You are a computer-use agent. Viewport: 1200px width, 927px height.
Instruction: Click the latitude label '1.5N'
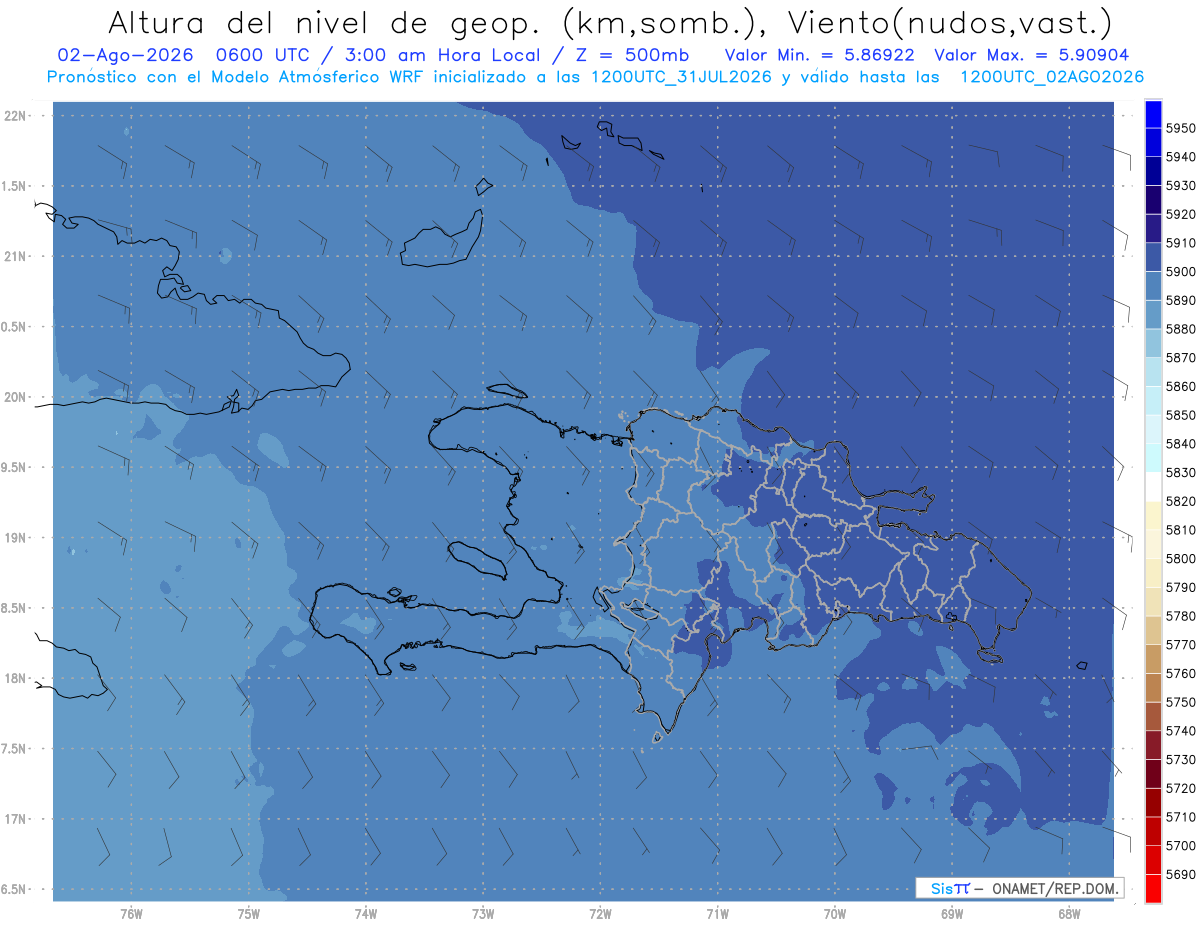click(14, 186)
